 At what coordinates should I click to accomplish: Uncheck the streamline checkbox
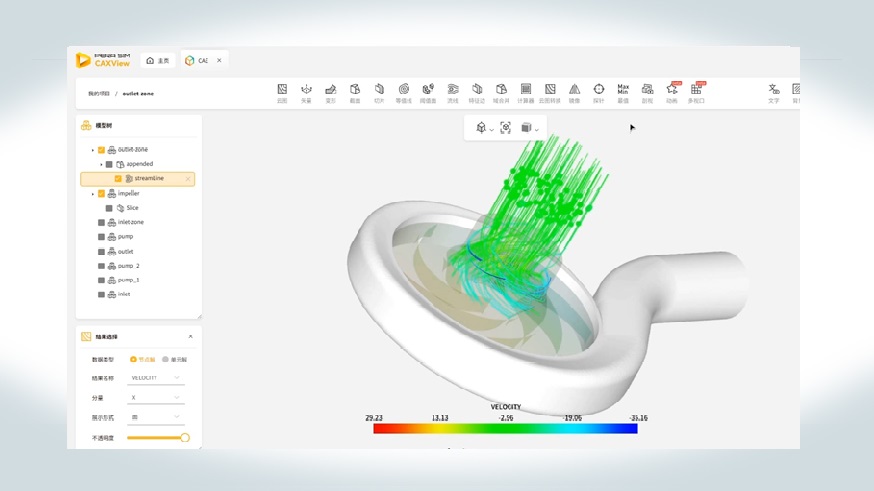[x=118, y=179]
